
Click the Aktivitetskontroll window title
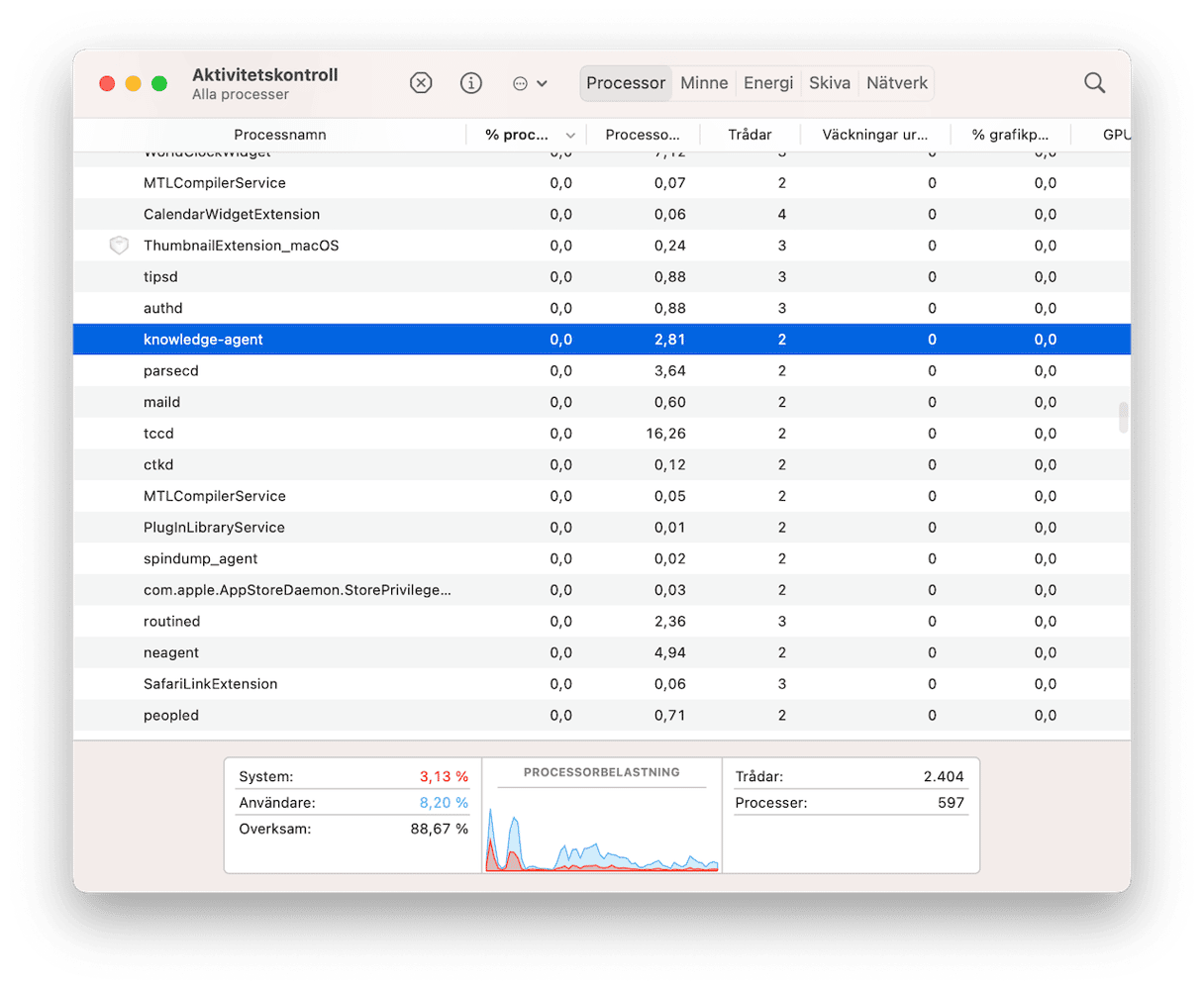(x=265, y=75)
